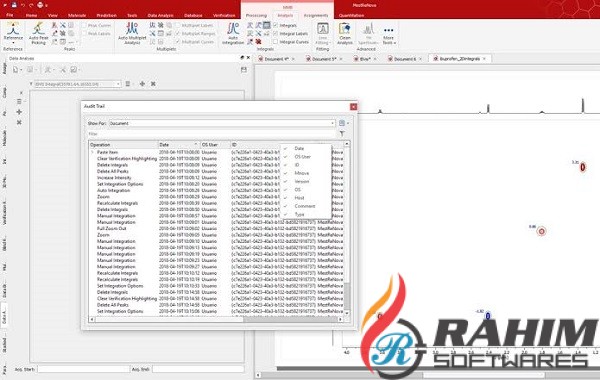This screenshot has height=380, width=600.
Task: Open the Line Fitting tool
Action: (x=323, y=33)
